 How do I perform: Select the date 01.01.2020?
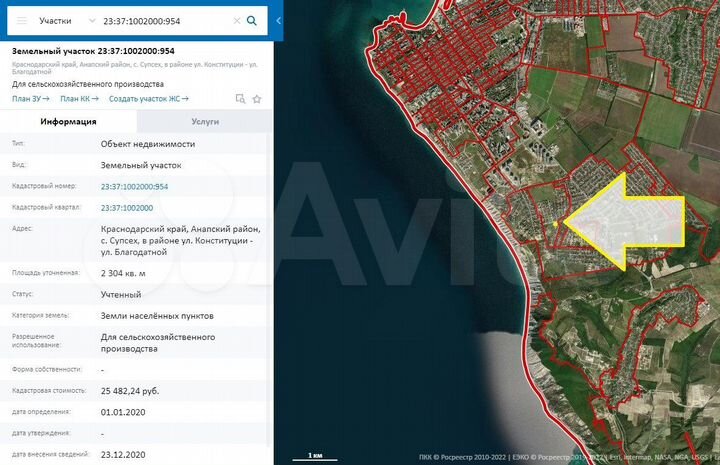point(123,412)
